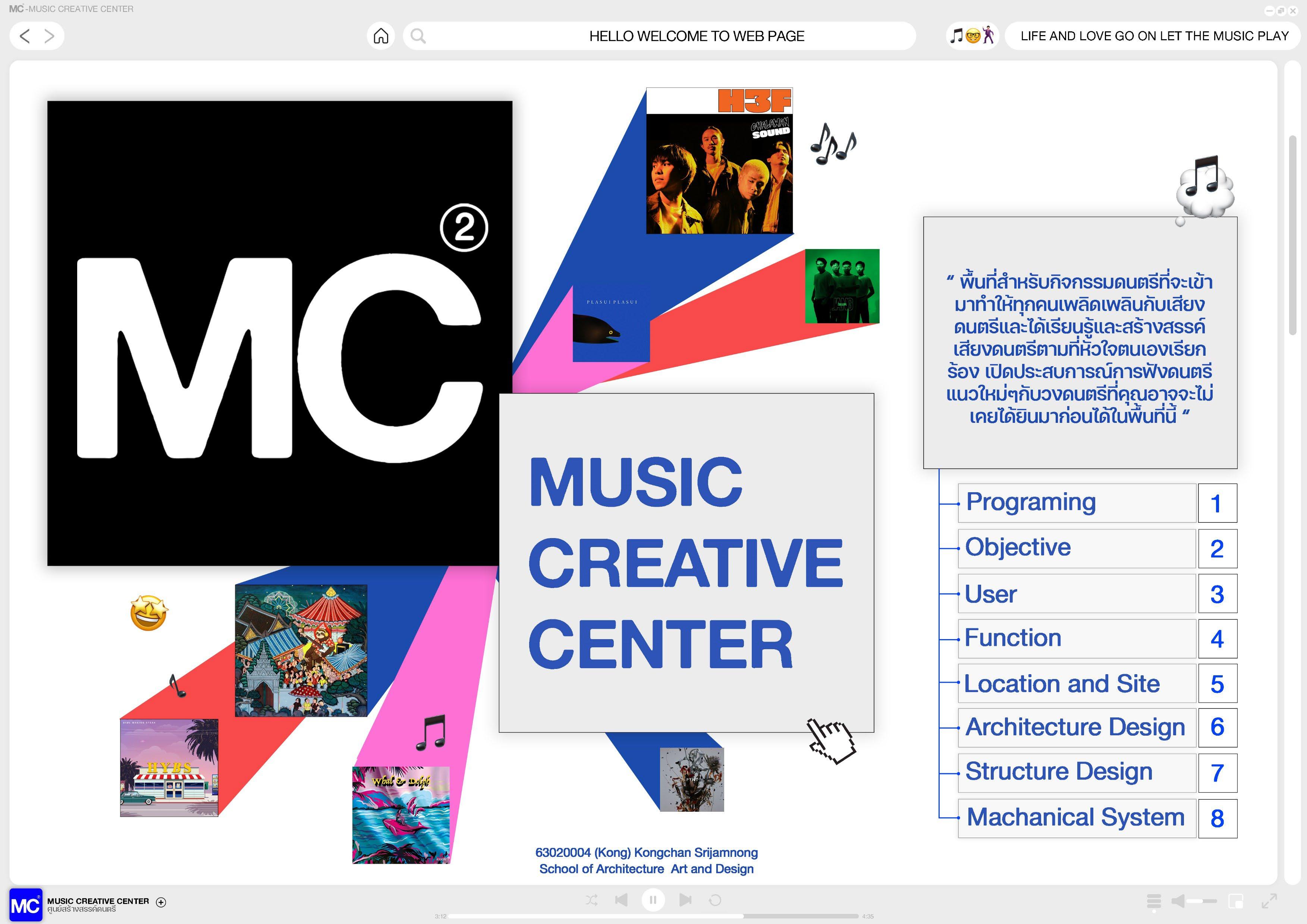1307x924 pixels.
Task: Click the forward arrow button
Action: [50, 36]
